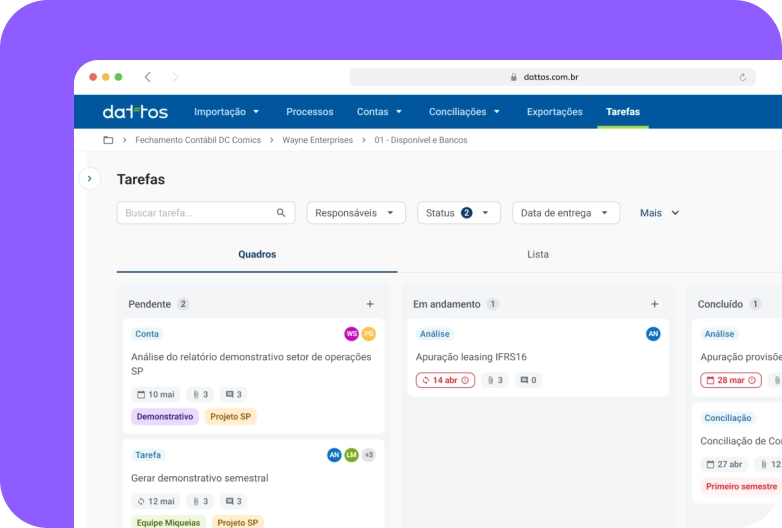This screenshot has height=528, width=782.
Task: Open task Análise do relatório demonstrativo
Action: (251, 364)
